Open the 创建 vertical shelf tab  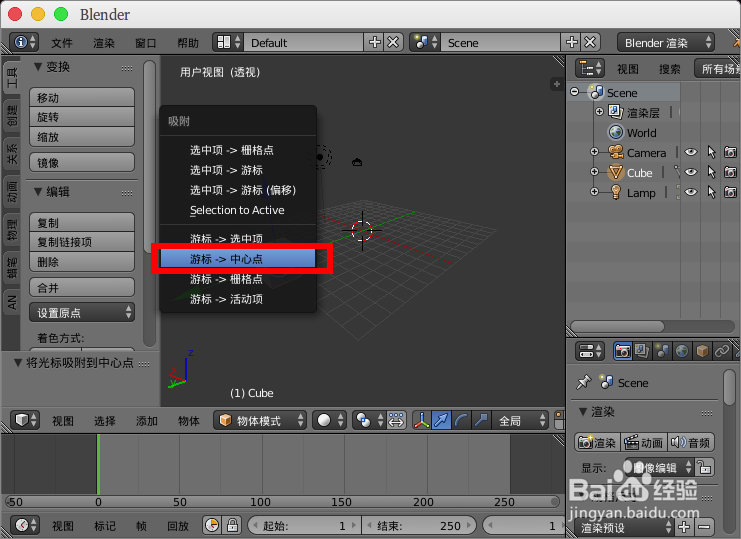point(12,114)
